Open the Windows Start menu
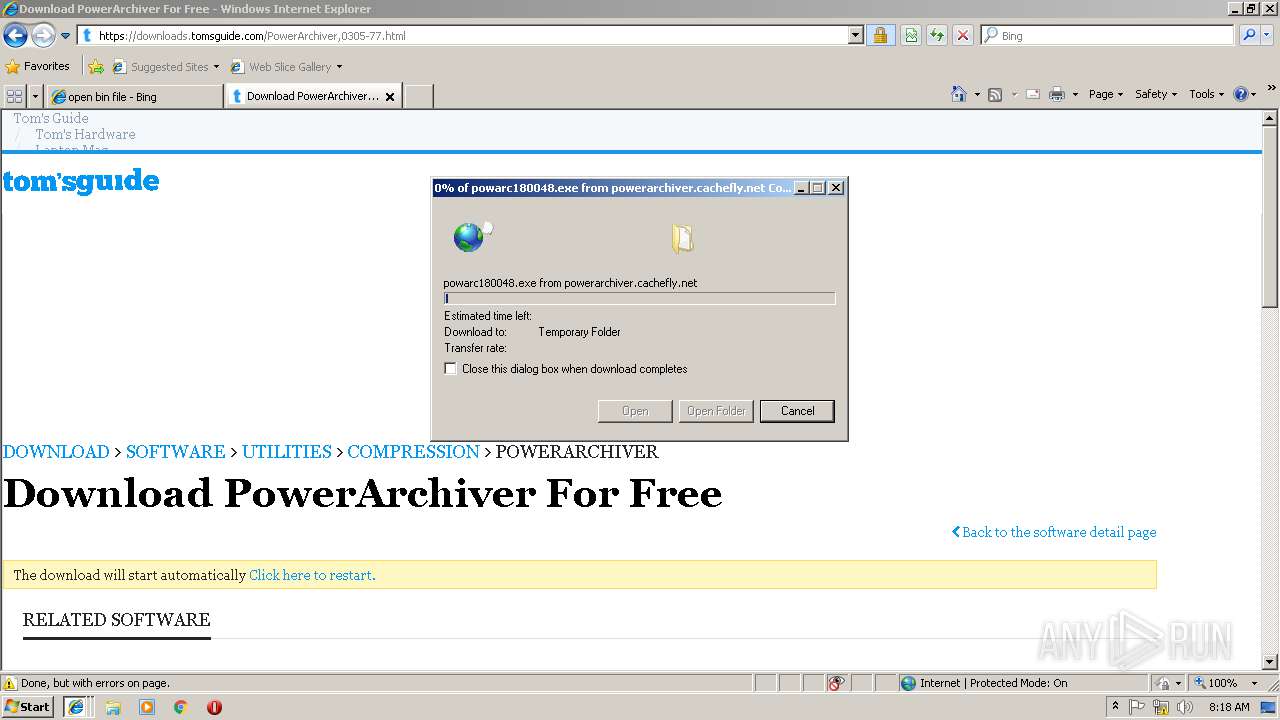The width and height of the screenshot is (1280, 720). click(x=28, y=707)
